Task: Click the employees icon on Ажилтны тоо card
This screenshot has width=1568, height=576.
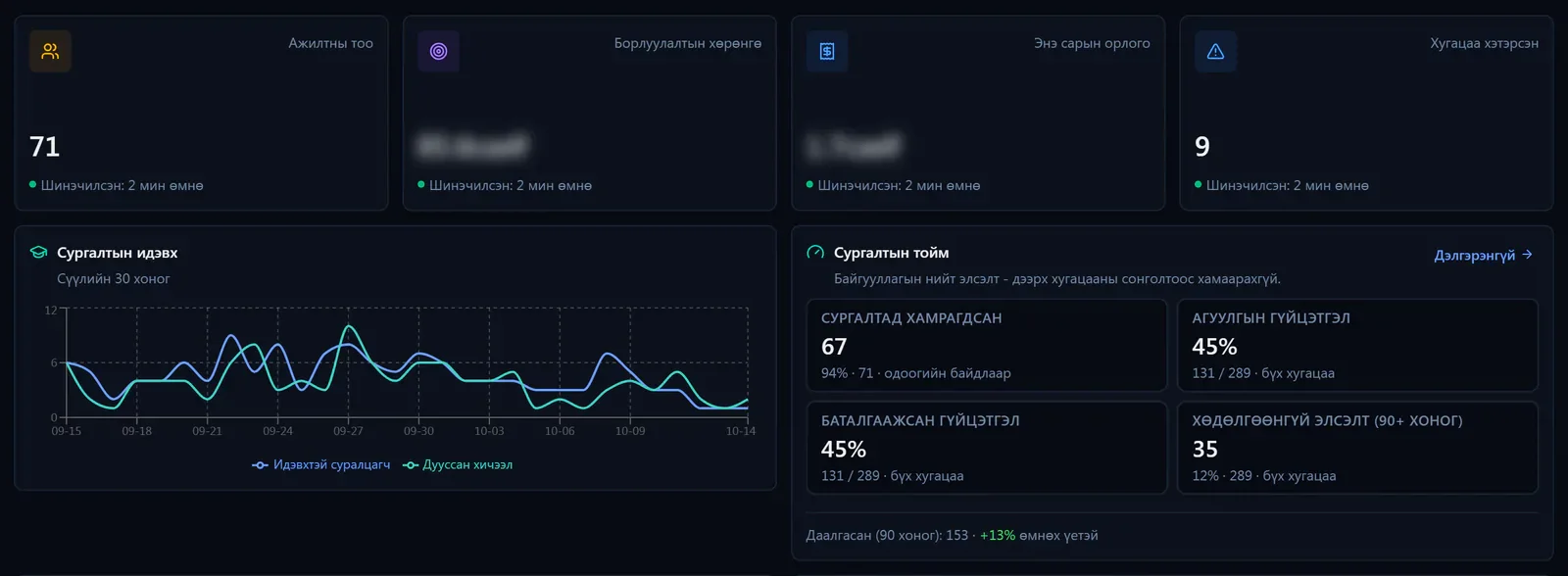Action: 50,51
